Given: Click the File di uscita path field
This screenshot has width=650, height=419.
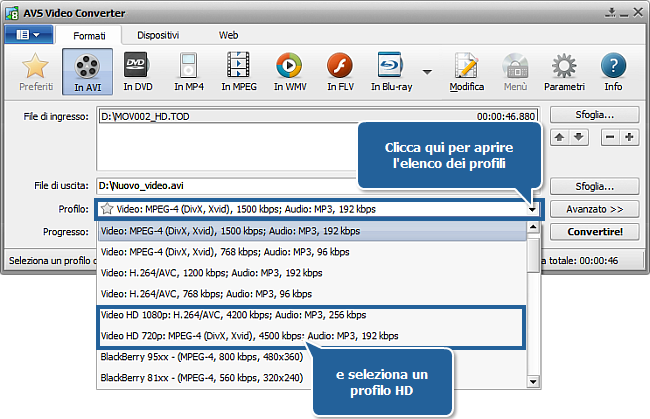Looking at the screenshot, I should 228,186.
